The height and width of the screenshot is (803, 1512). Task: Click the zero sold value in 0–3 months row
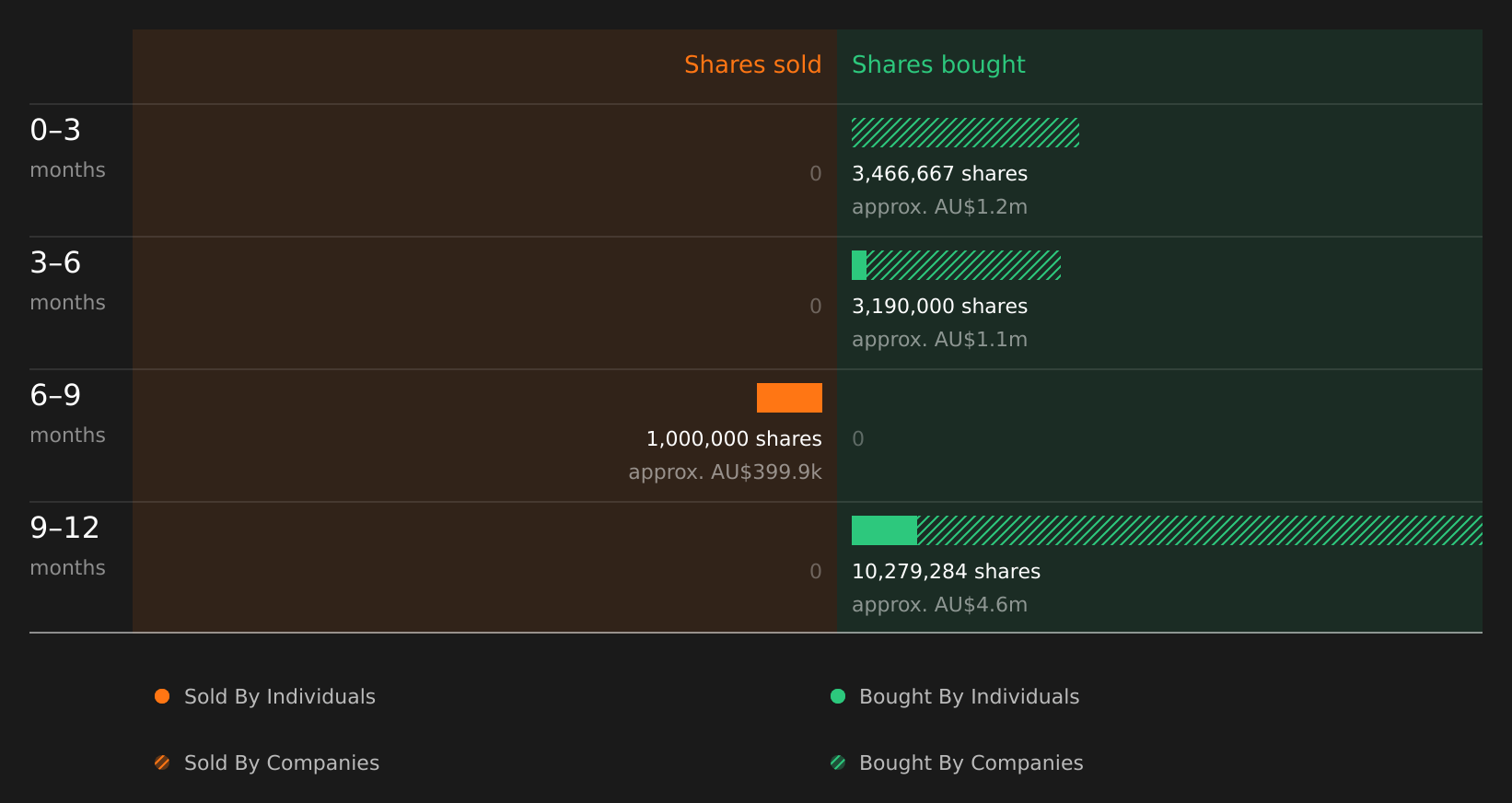tap(816, 174)
